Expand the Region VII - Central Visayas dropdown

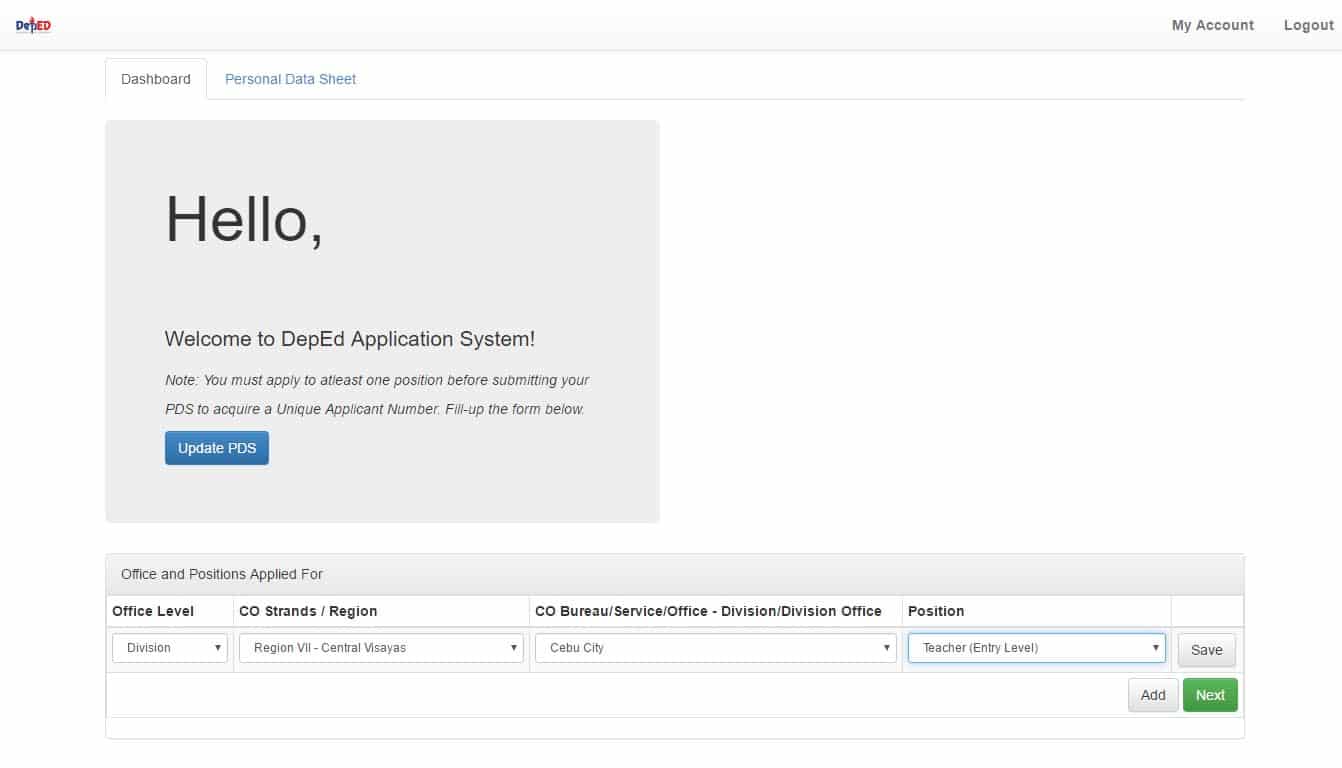pyautogui.click(x=381, y=648)
